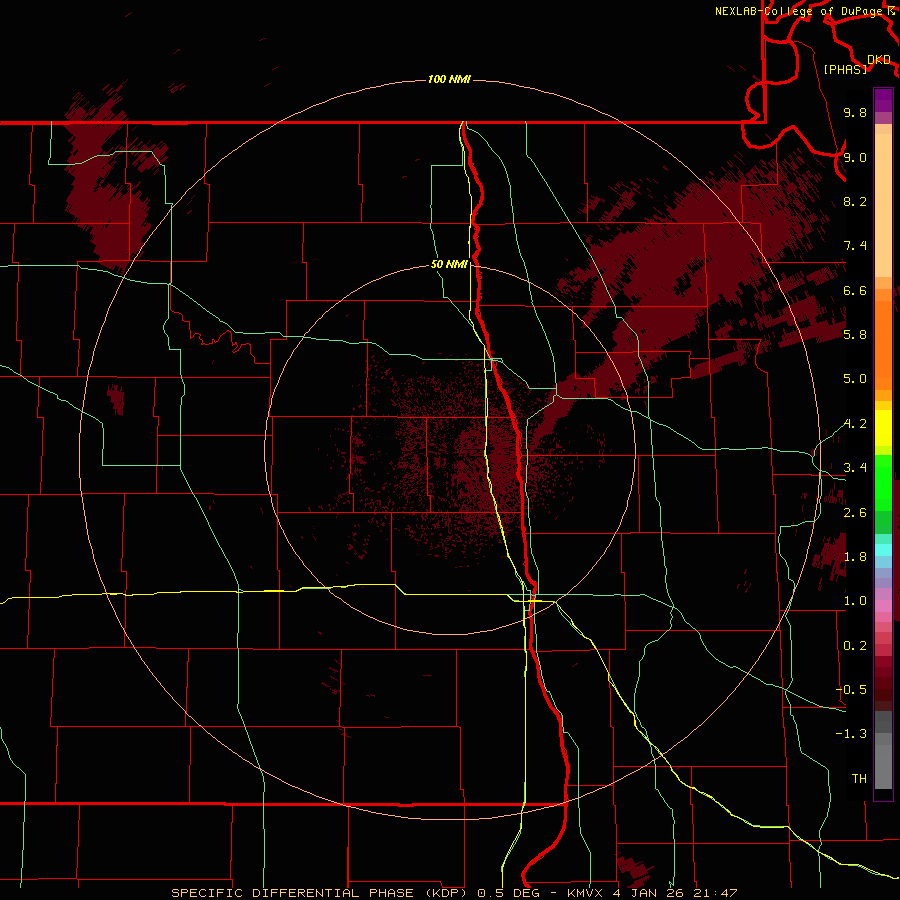
Task: Select the -0.5 scale label
Action: (851, 689)
